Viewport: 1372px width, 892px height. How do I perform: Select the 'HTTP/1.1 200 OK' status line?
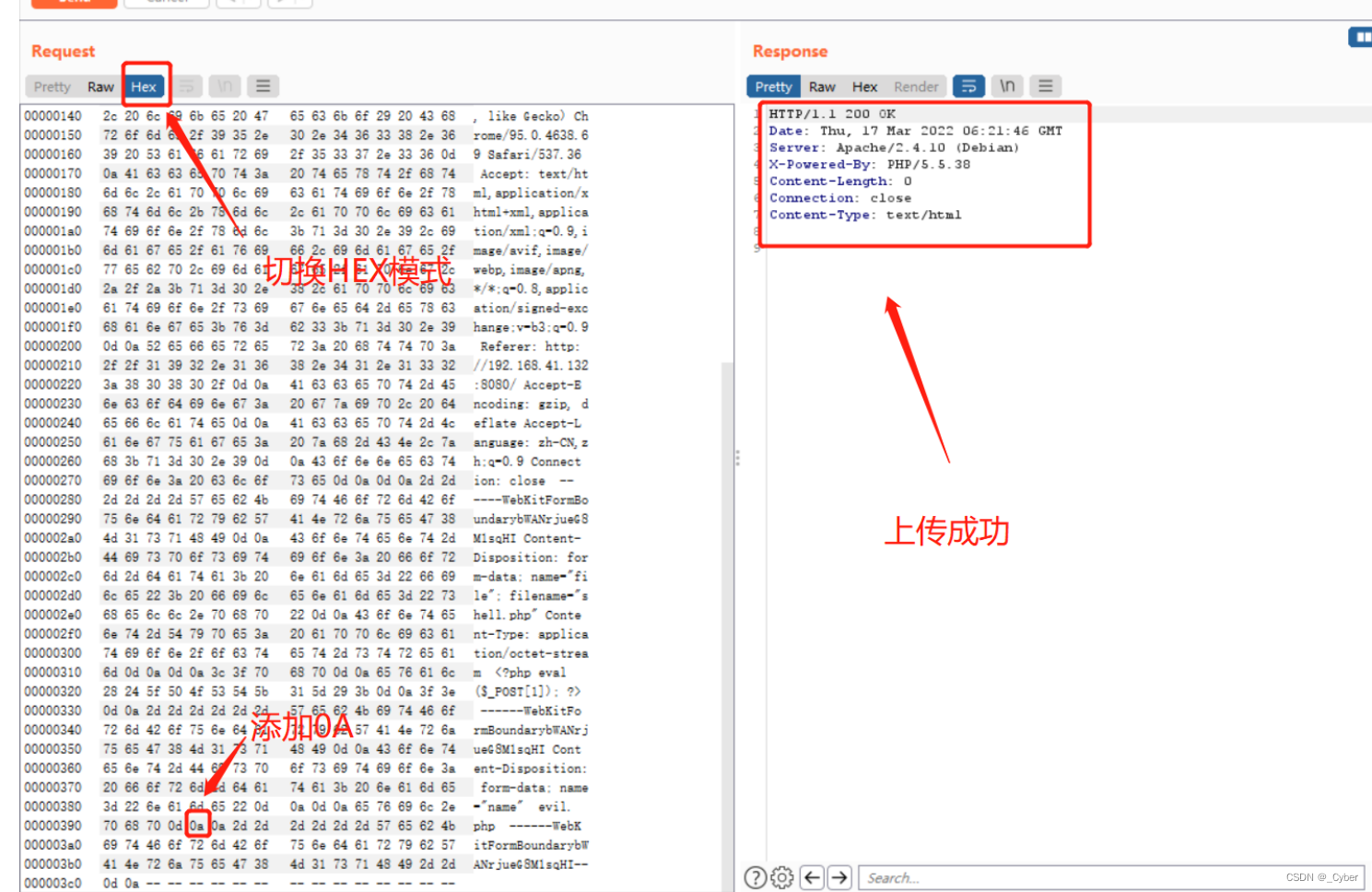click(832, 114)
